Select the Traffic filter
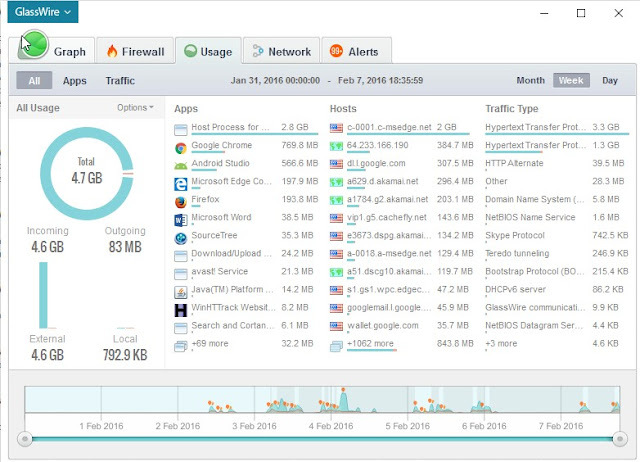The image size is (640, 462). [120, 80]
